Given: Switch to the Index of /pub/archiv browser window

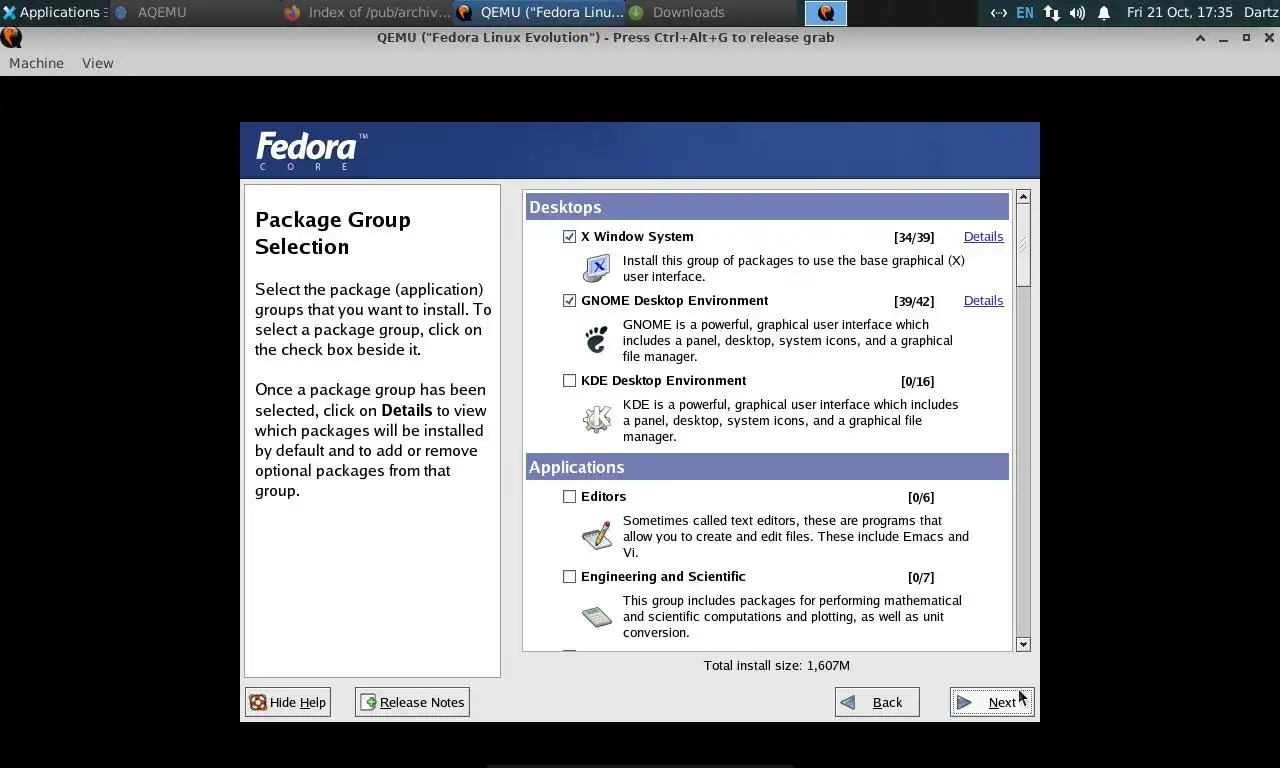Looking at the screenshot, I should pos(367,13).
